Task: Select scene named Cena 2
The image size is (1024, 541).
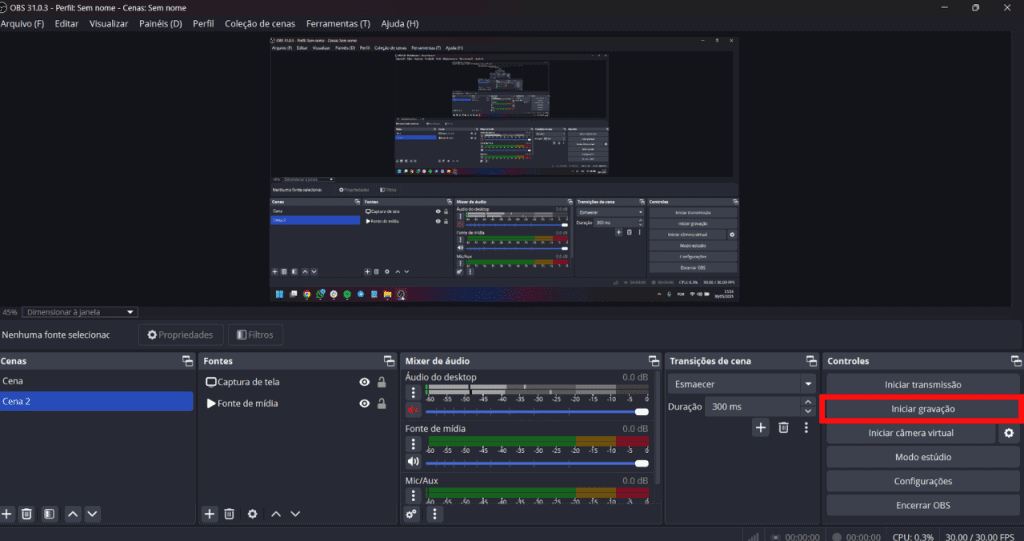Action: point(97,401)
